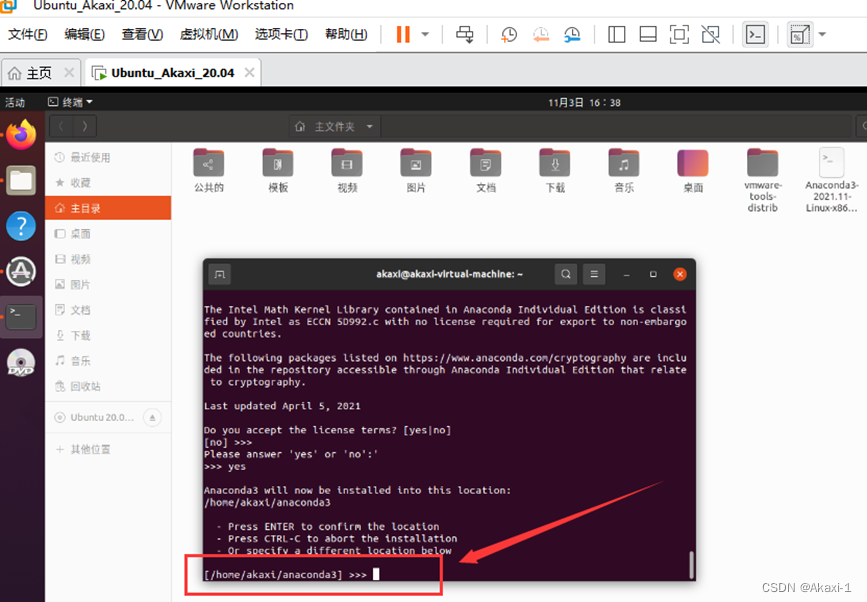The height and width of the screenshot is (602, 867).
Task: Select 视频 in the Files sidebar
Action: tap(108, 259)
